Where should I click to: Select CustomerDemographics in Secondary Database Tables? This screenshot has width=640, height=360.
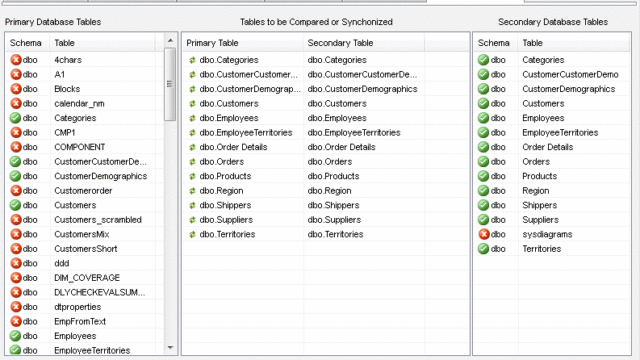[569, 89]
